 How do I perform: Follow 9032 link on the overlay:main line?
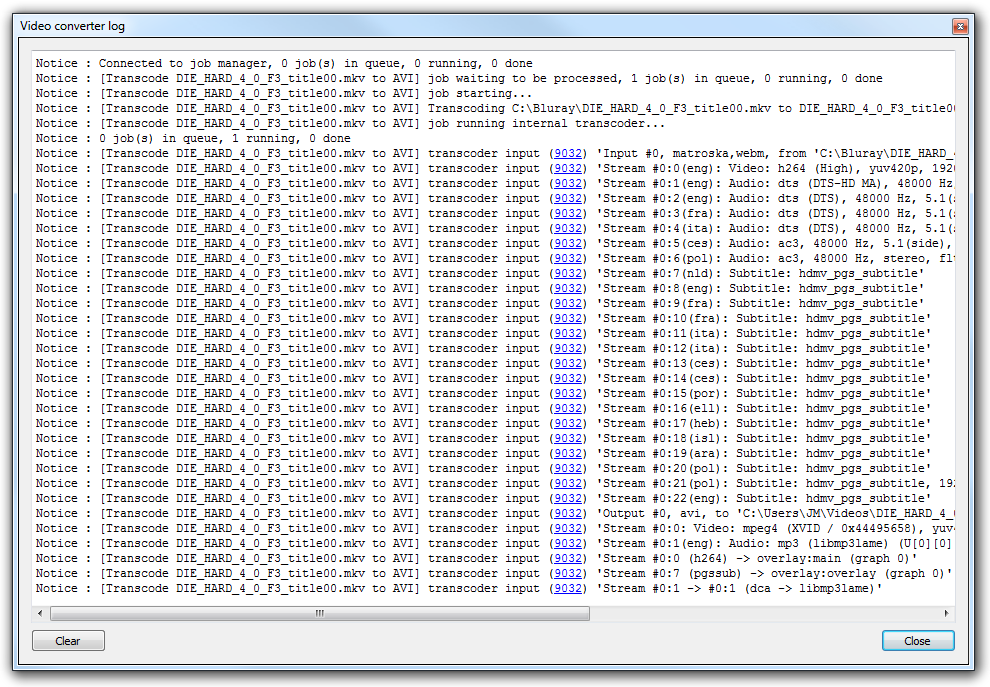click(x=569, y=558)
